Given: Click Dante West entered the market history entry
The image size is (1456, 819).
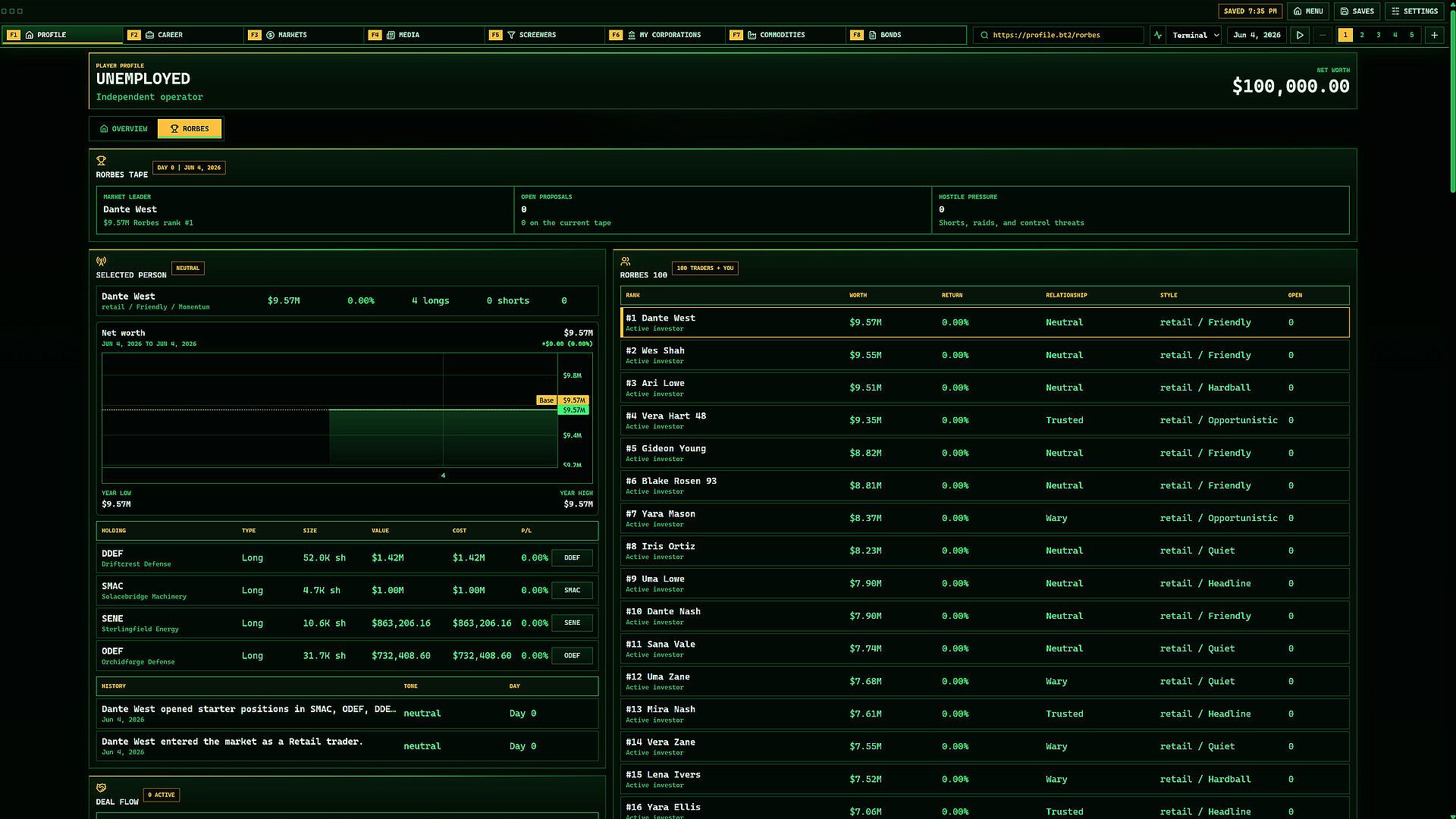Looking at the screenshot, I should 347,746.
